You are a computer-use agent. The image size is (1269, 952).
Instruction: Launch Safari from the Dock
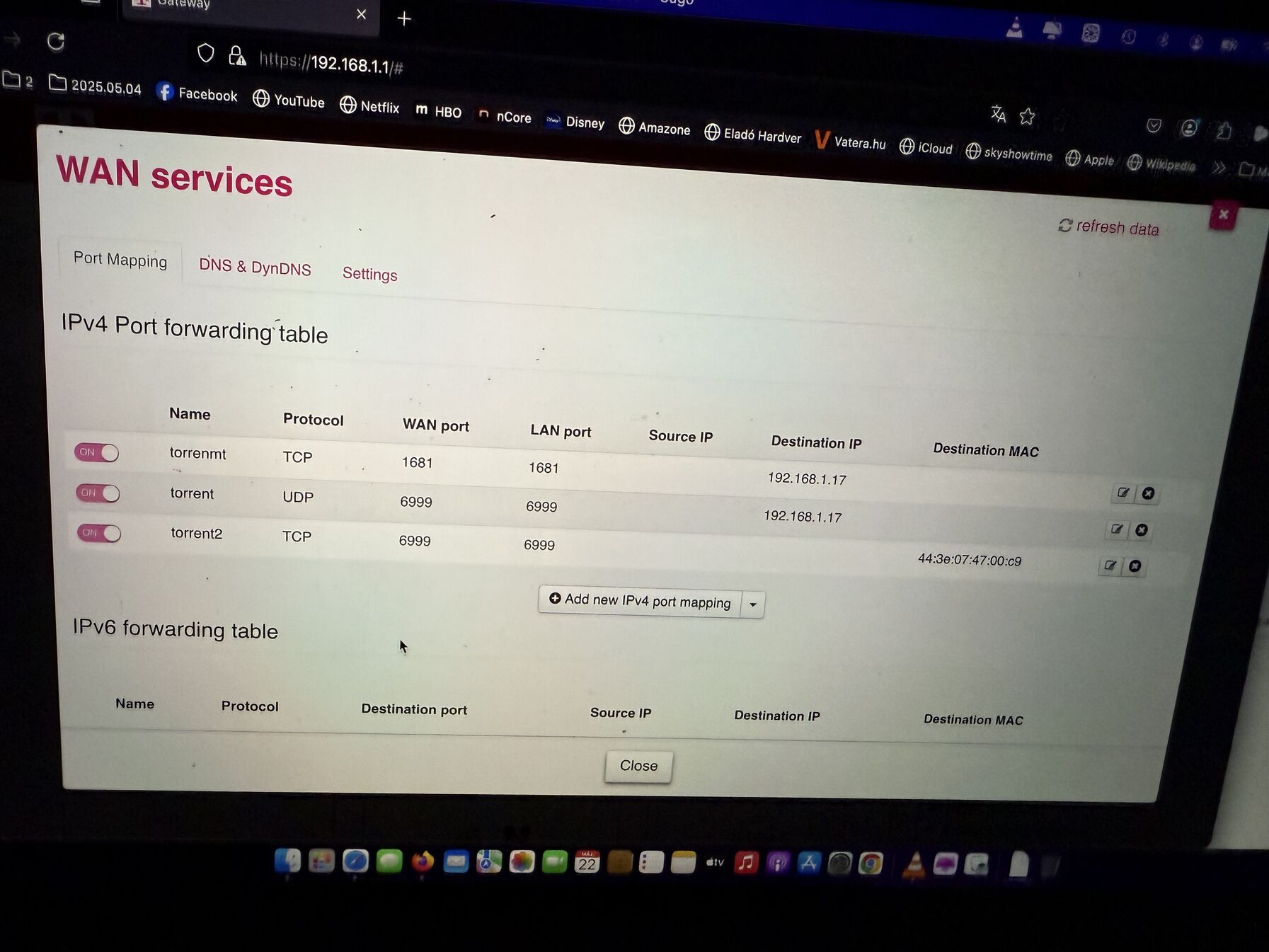[x=355, y=861]
